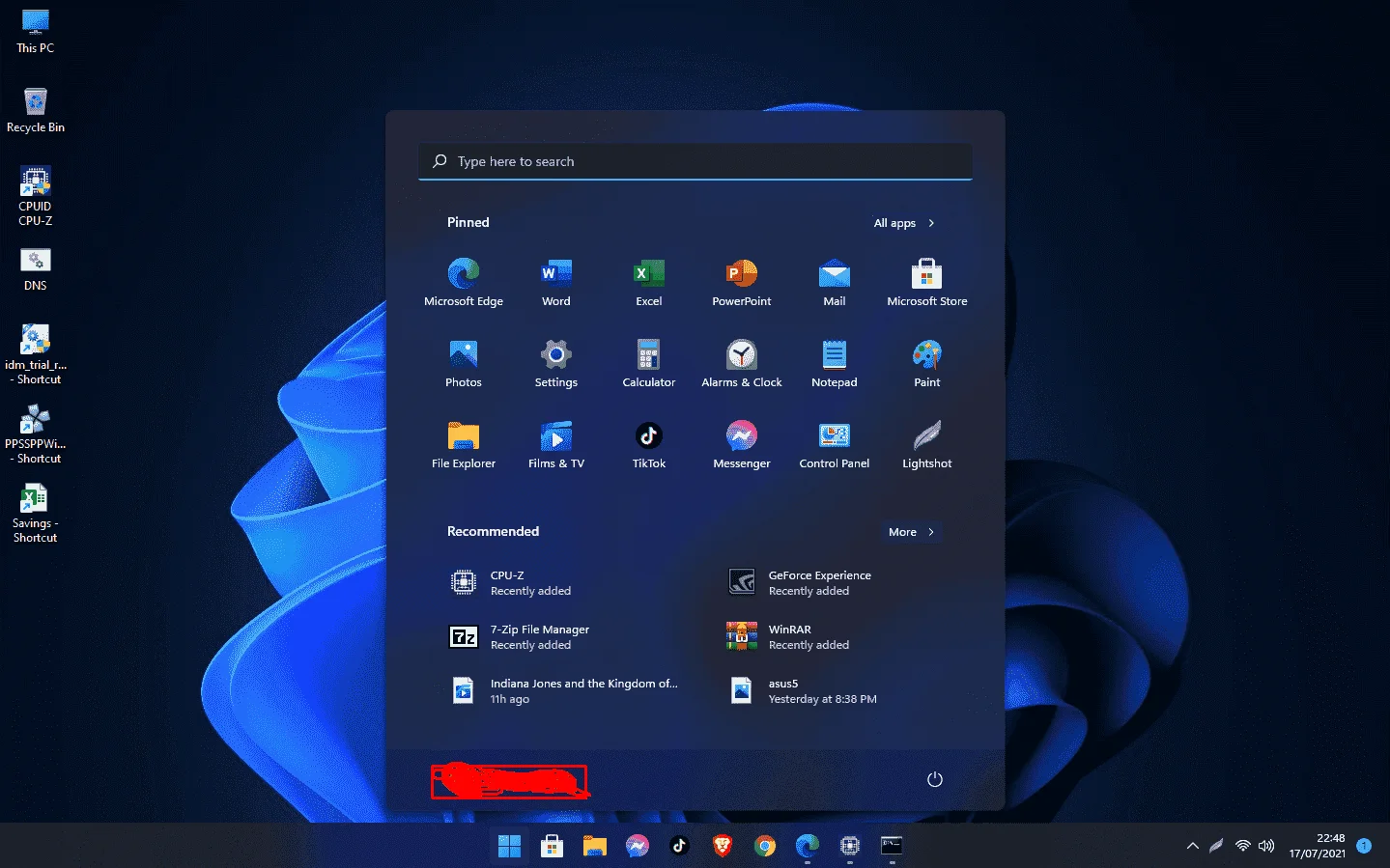Image resolution: width=1390 pixels, height=868 pixels.
Task: Open Settings from the Pinned apps
Action: click(556, 363)
